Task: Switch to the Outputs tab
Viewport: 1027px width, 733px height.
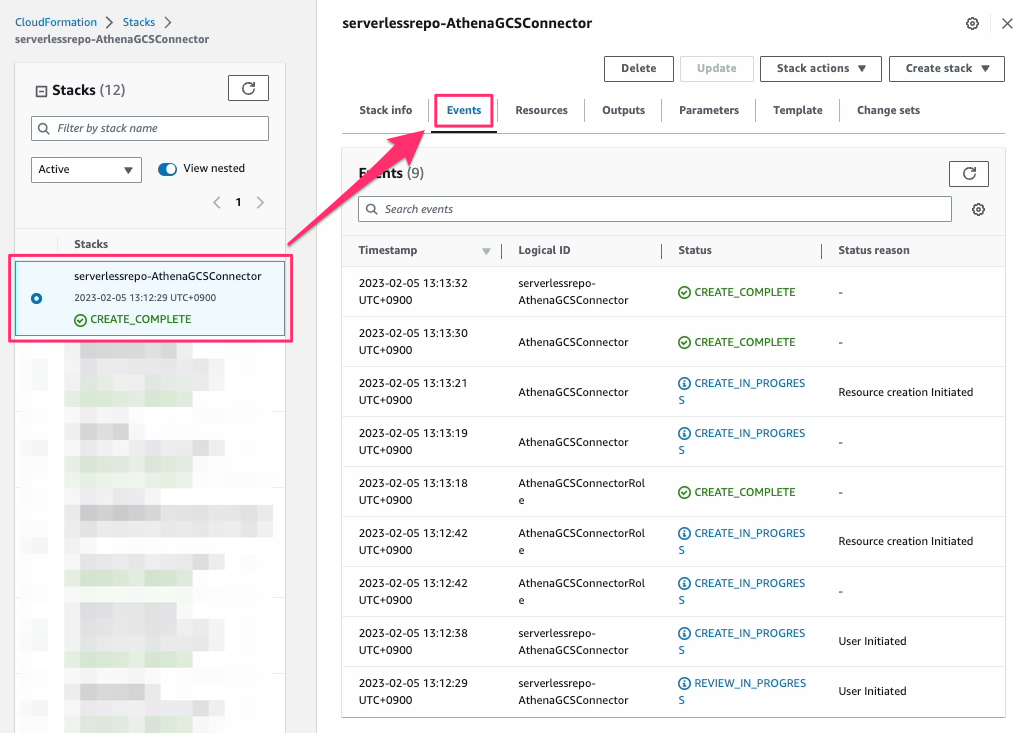Action: [x=624, y=110]
